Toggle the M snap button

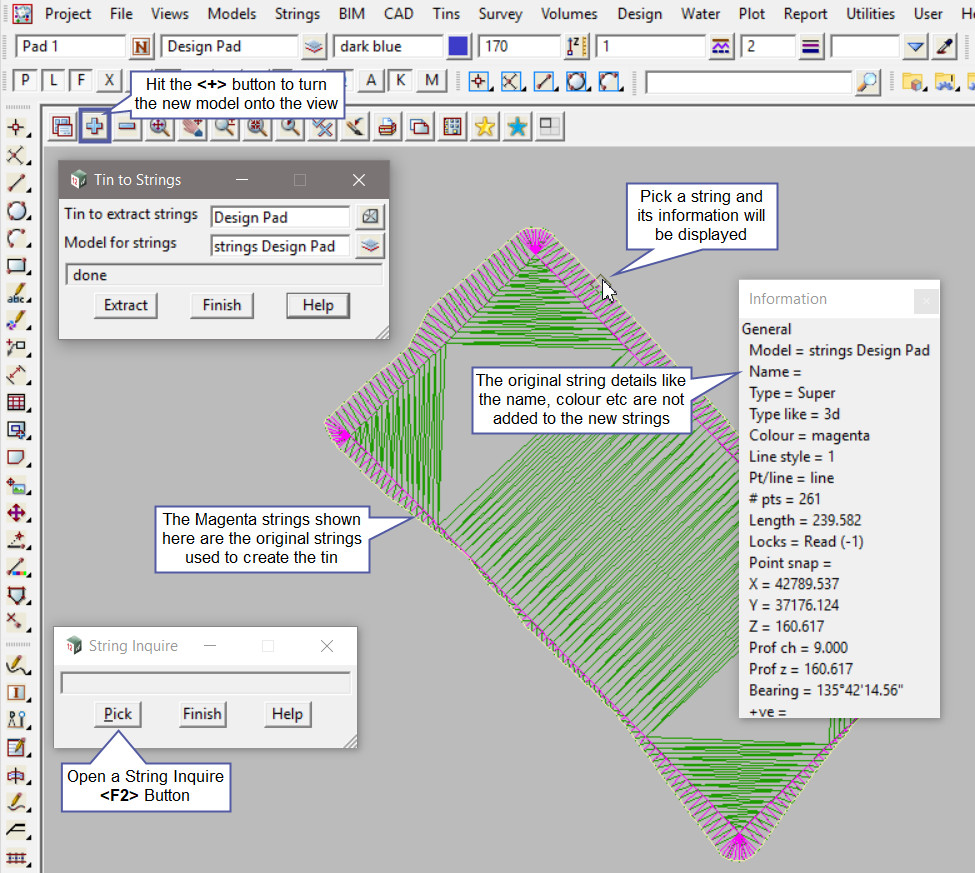point(431,81)
